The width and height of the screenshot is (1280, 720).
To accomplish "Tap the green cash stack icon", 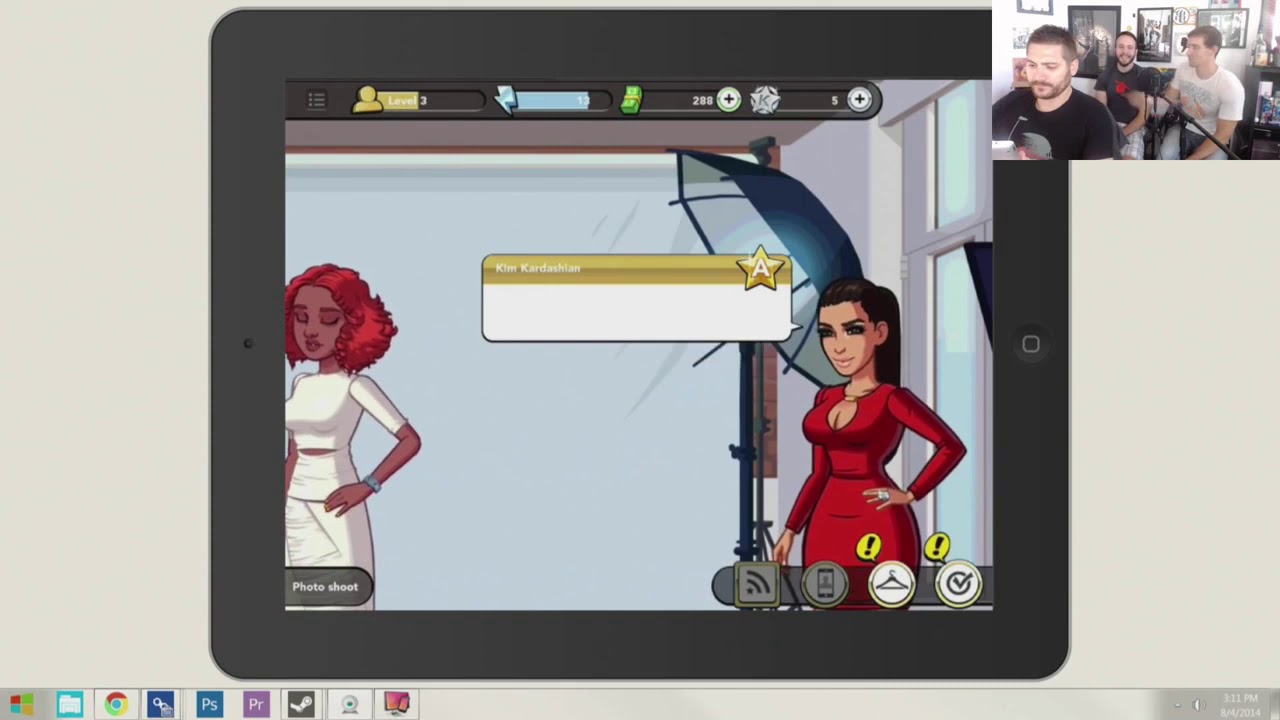I will (x=631, y=100).
